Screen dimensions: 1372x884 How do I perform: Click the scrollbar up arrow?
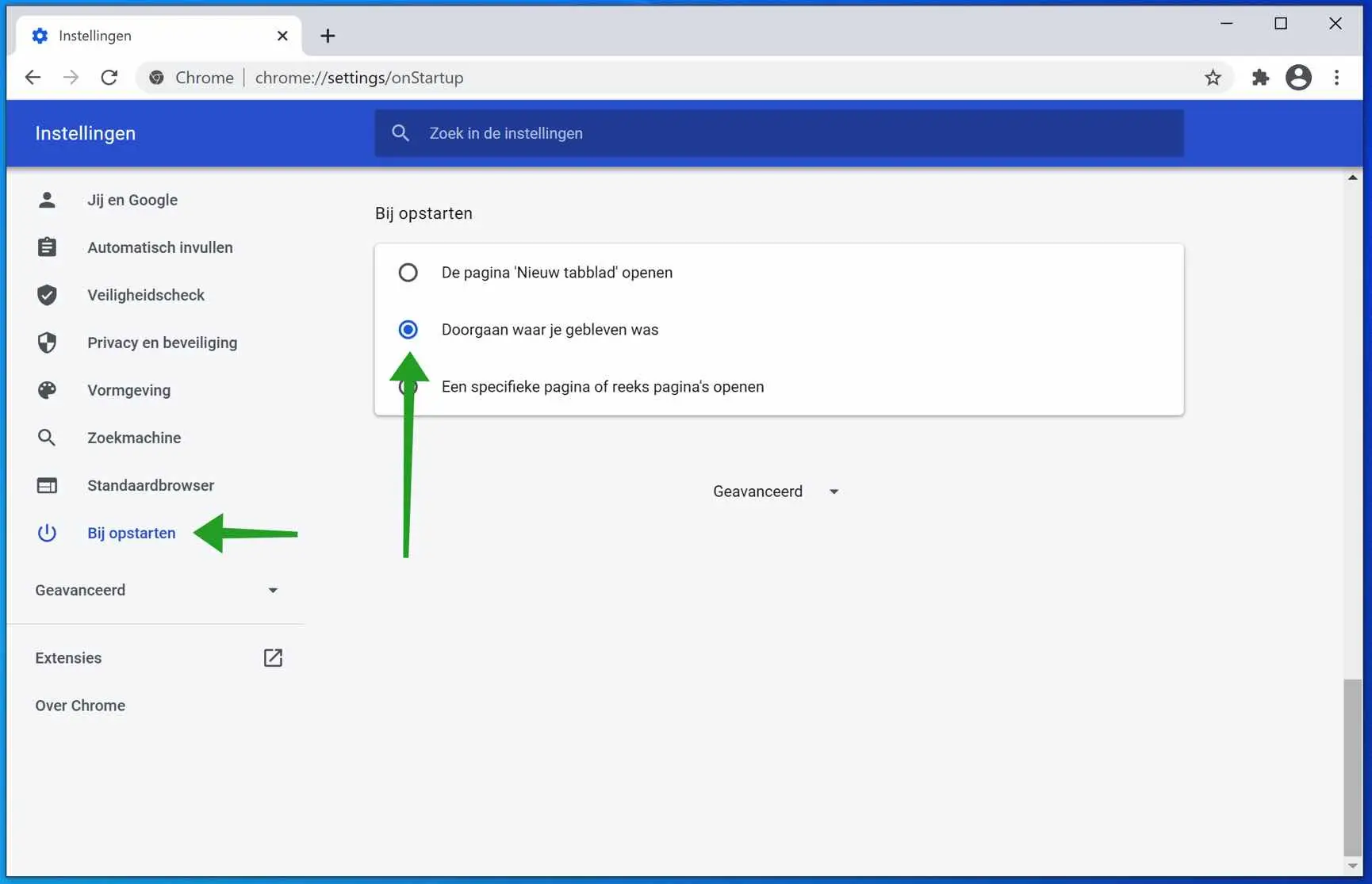[1352, 178]
